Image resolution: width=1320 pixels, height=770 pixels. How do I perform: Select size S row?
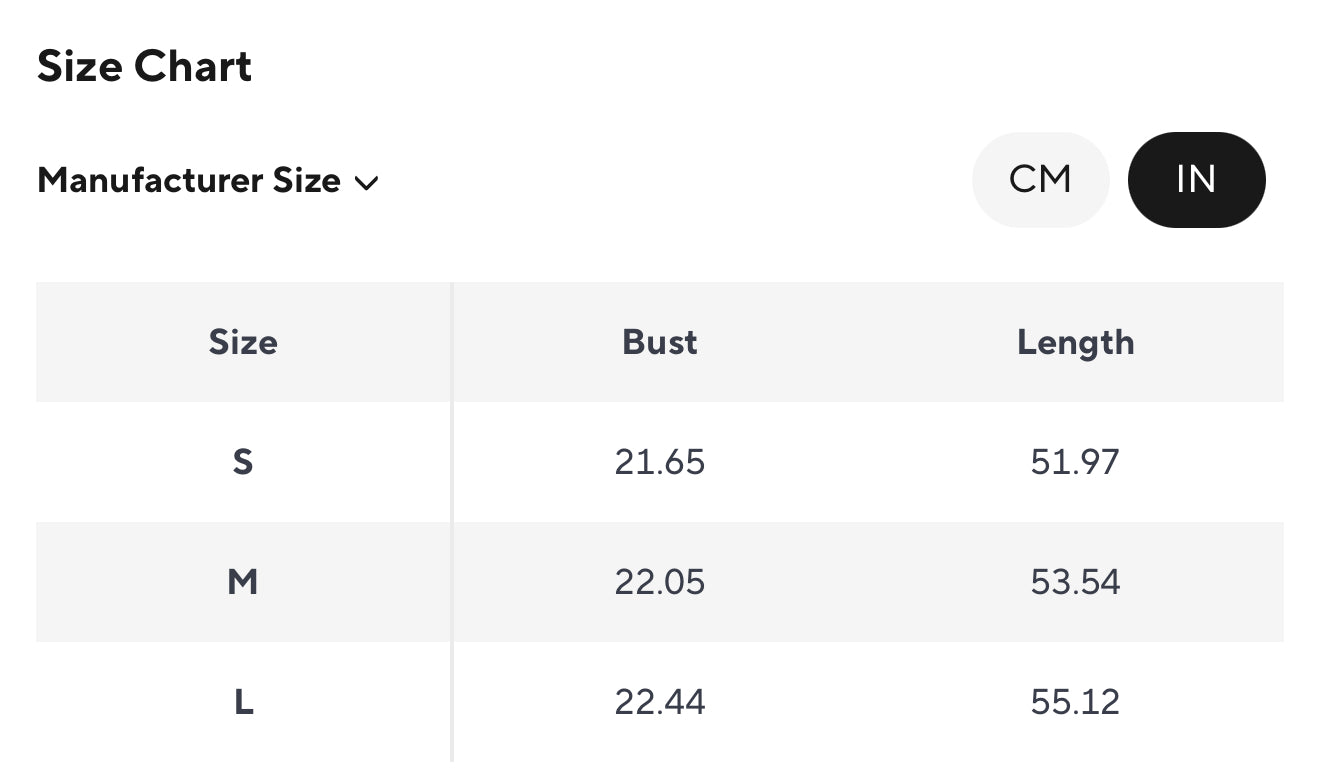pyautogui.click(x=243, y=462)
